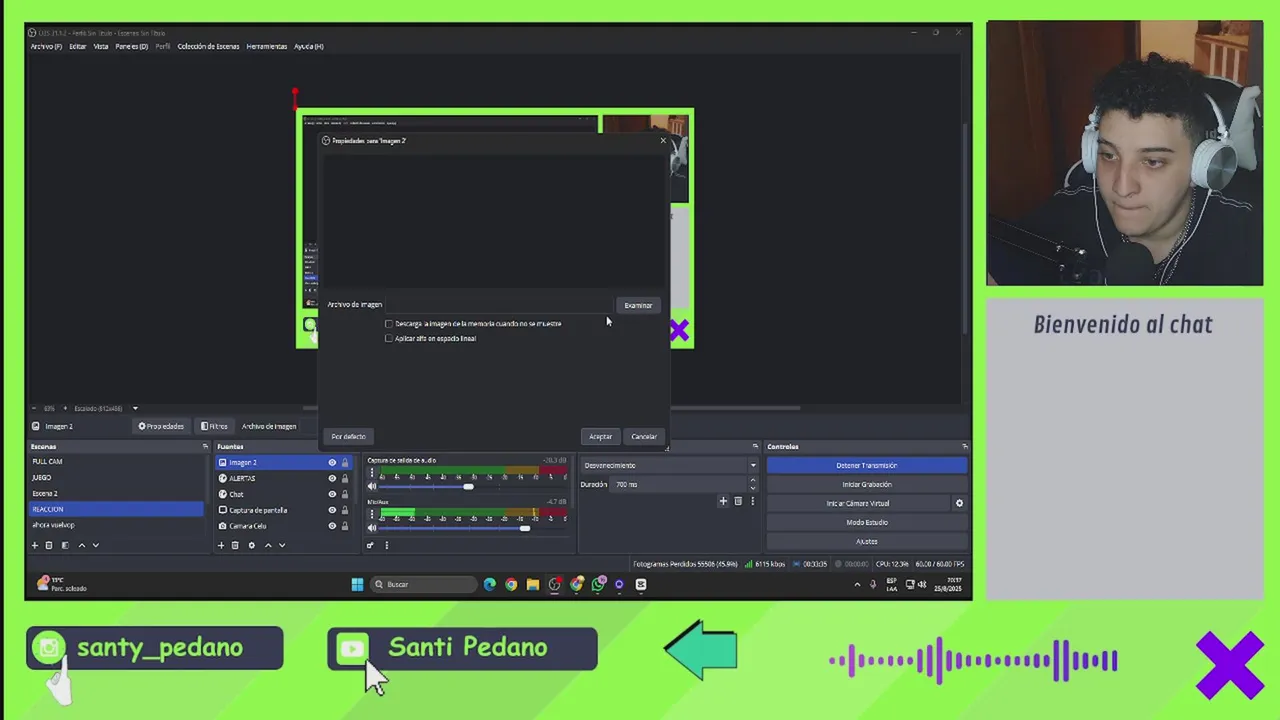Viewport: 1280px width, 720px height.
Task: Close the Propiedades para Imagen 2 dialog
Action: (x=662, y=140)
